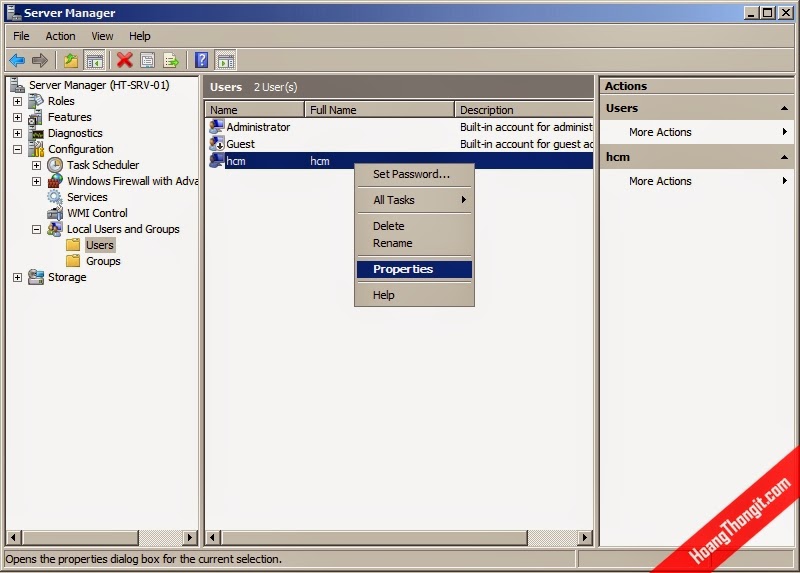Click the WMI Control icon
800x573 pixels.
coord(55,213)
